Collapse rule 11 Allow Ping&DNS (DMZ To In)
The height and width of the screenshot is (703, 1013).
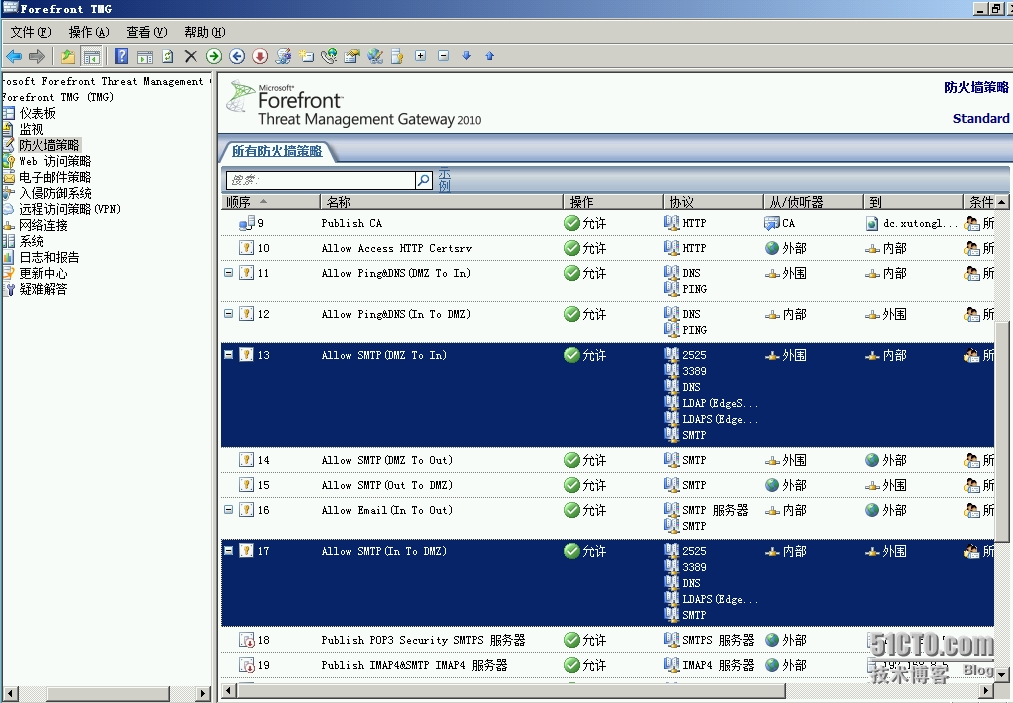pyautogui.click(x=228, y=273)
